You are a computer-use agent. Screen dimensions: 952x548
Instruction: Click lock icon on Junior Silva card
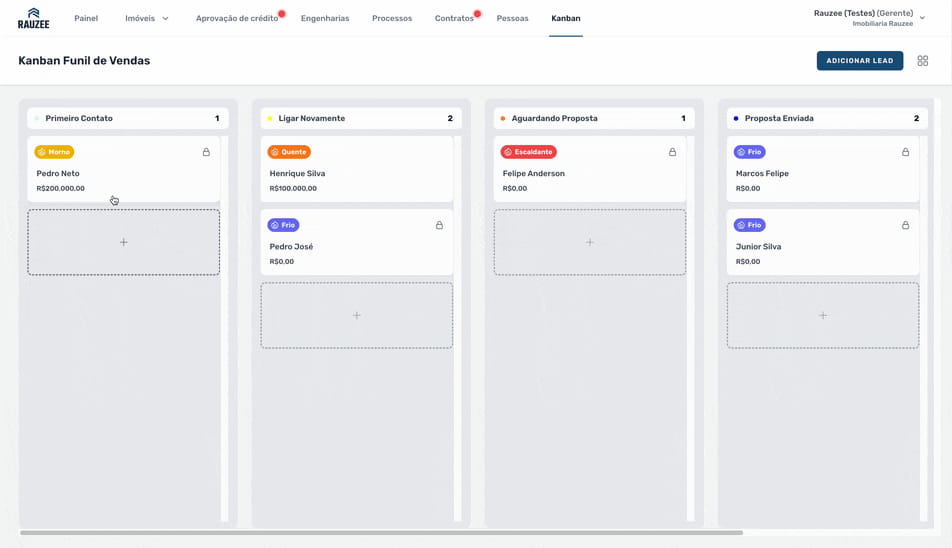(905, 225)
